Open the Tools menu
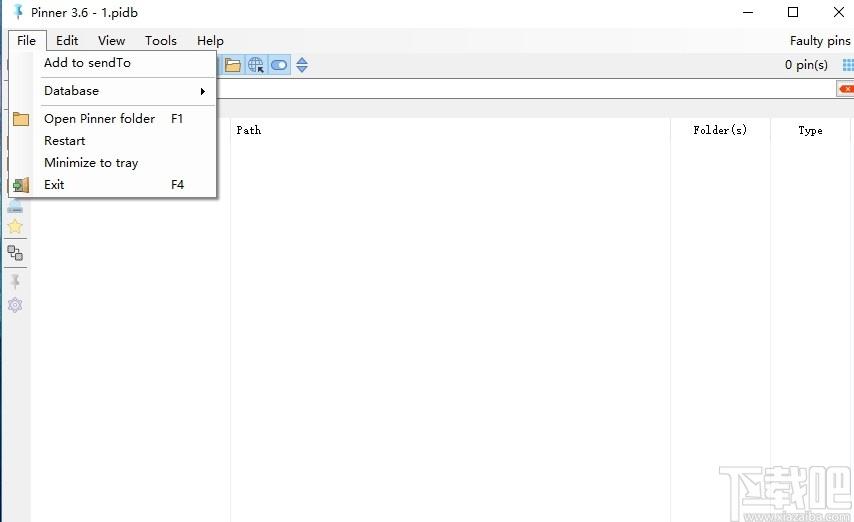Image resolution: width=854 pixels, height=522 pixels. (160, 41)
